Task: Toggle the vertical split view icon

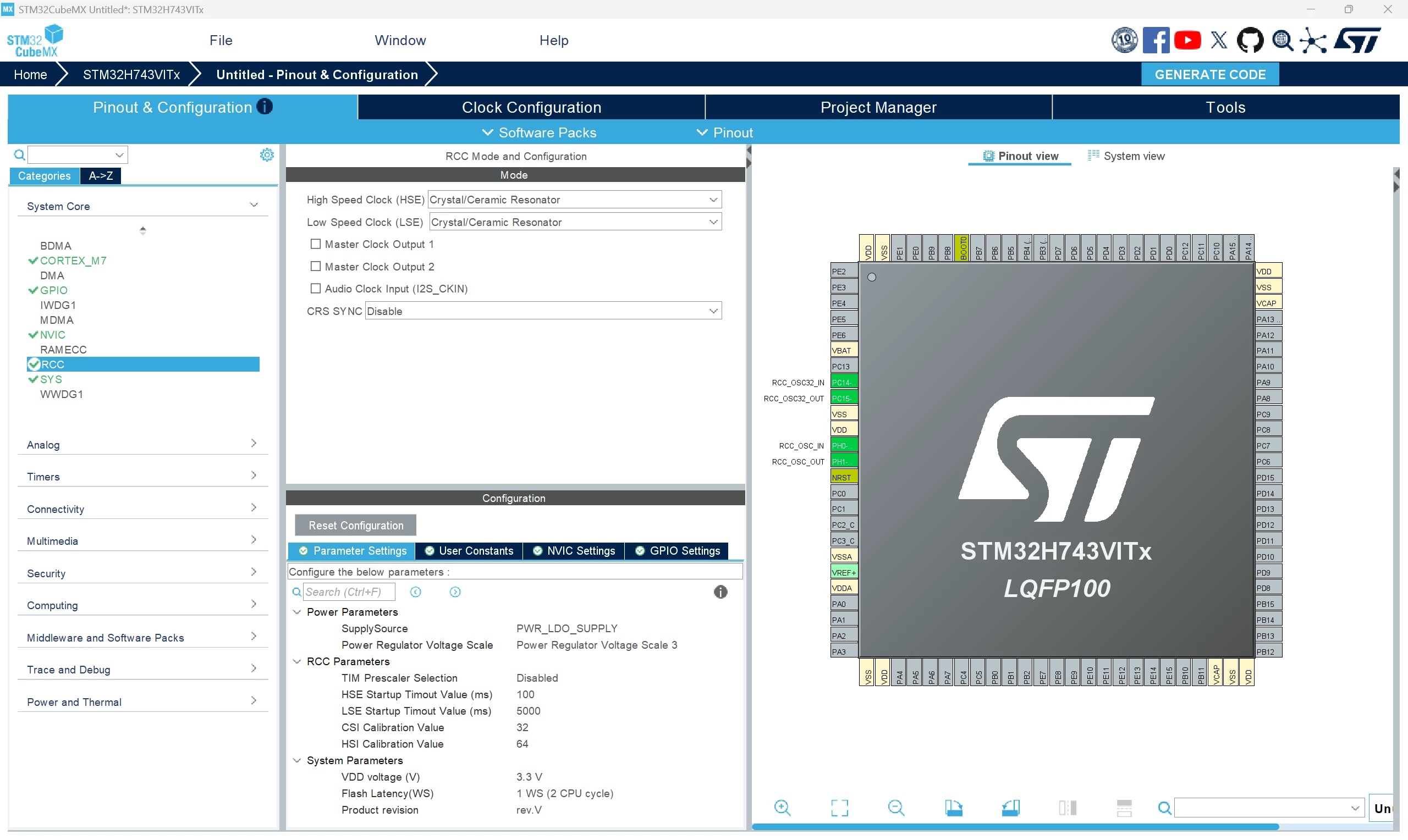Action: click(1067, 808)
